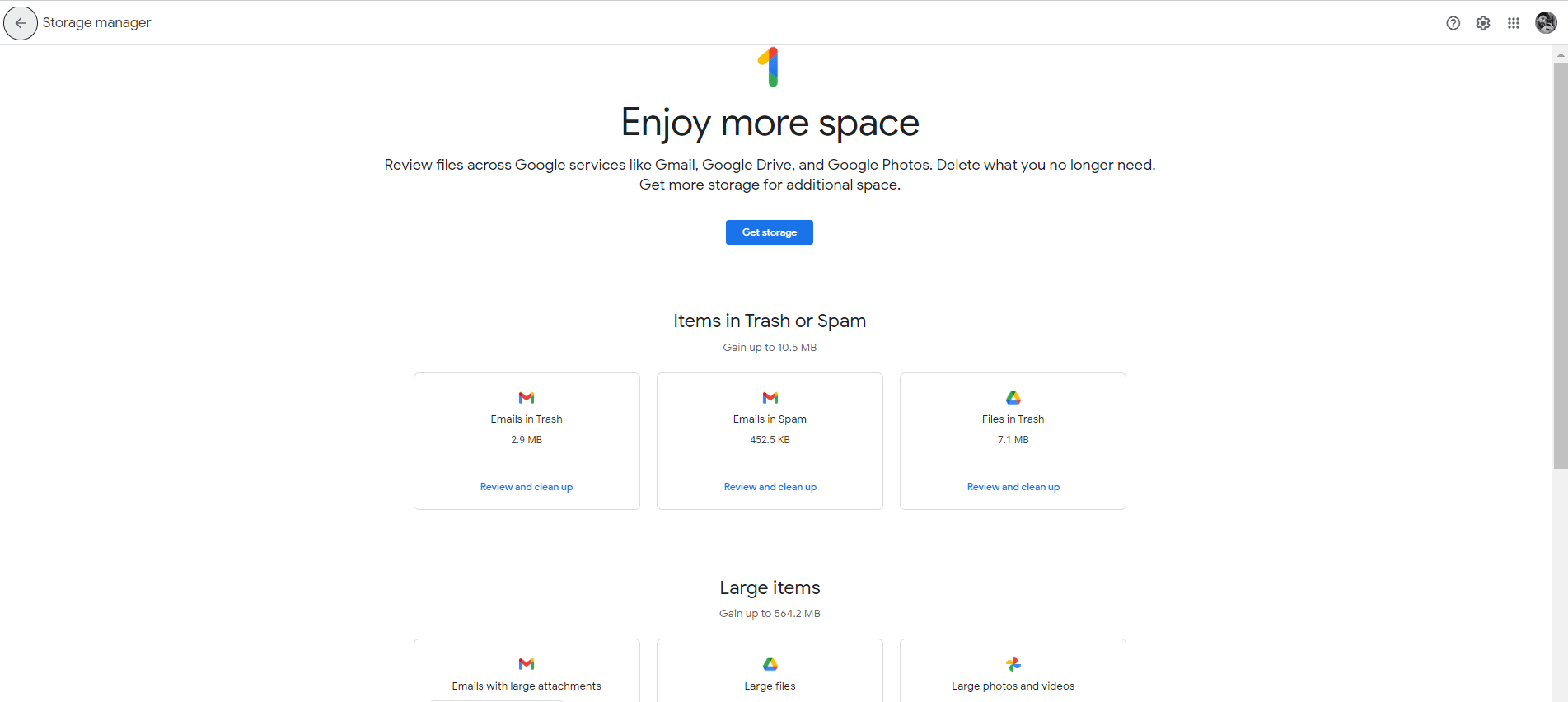Open the Google apps grid launcher
This screenshot has width=1568, height=702.
(1514, 23)
